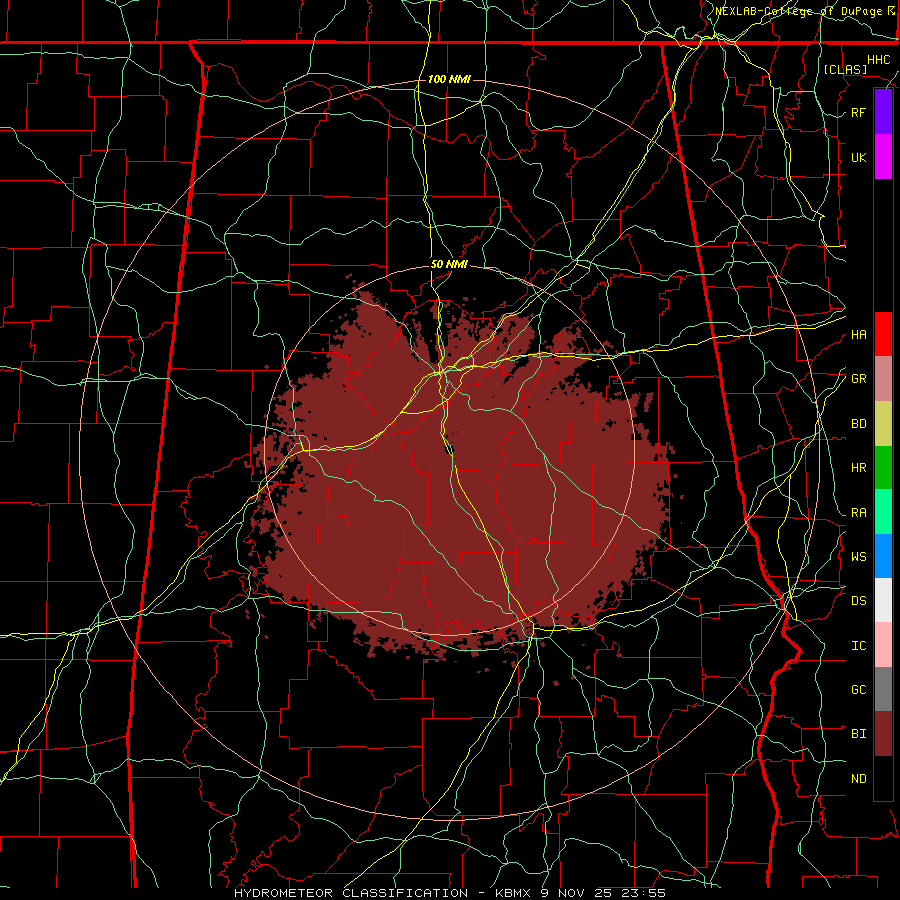Click the DS legend label

coord(858,601)
